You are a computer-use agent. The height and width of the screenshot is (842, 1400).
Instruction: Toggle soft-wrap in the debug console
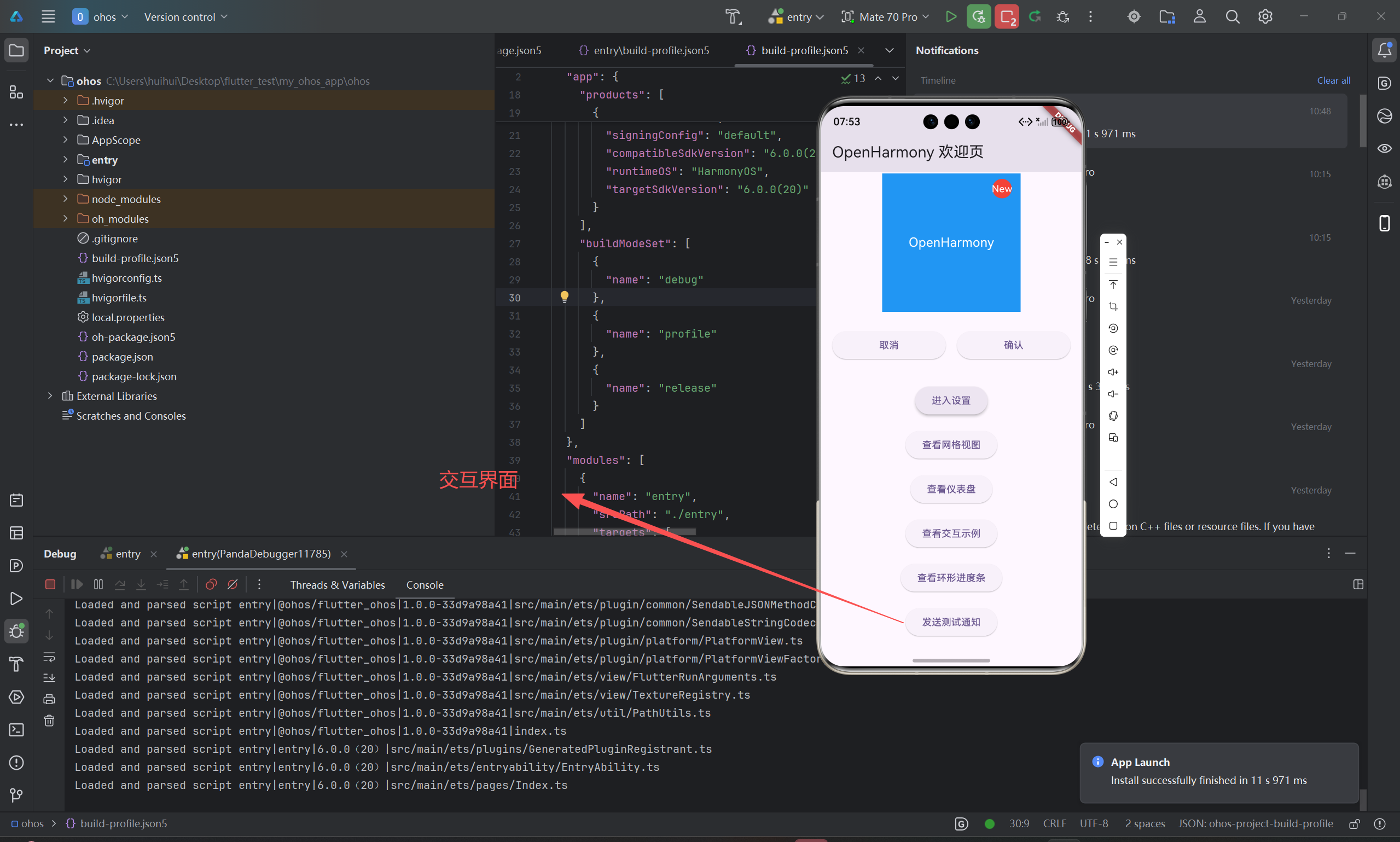(x=49, y=657)
